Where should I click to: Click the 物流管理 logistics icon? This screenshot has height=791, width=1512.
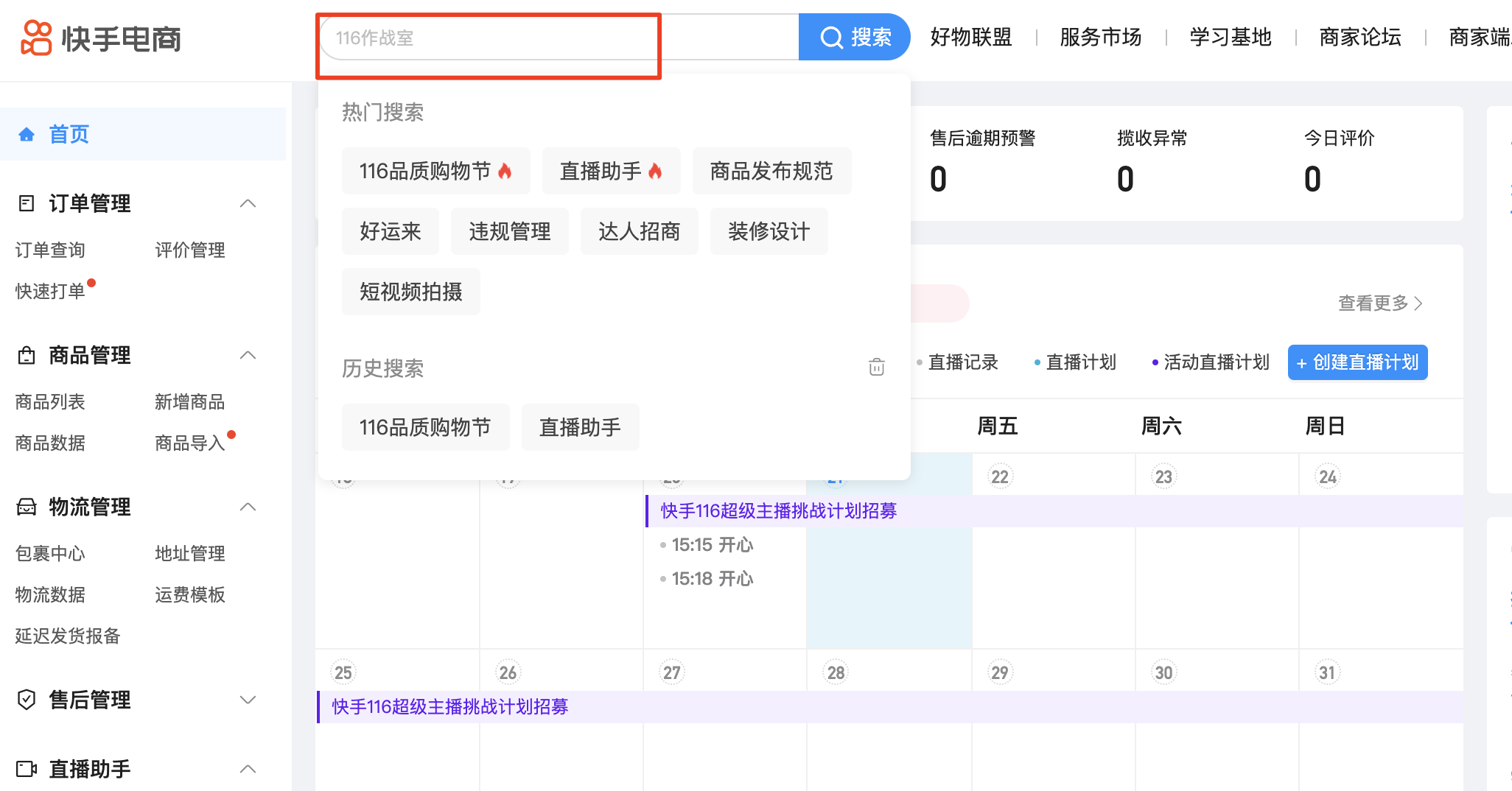coord(27,507)
